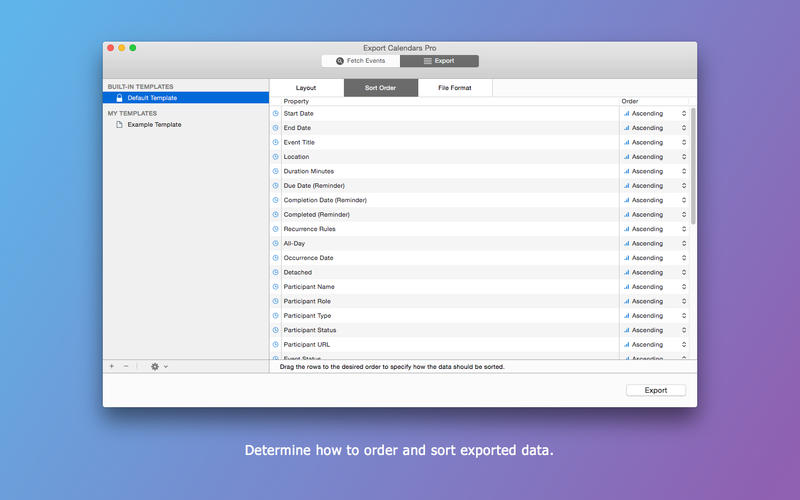The width and height of the screenshot is (800, 500).
Task: Click the clock icon beside All-Day
Action: click(276, 243)
